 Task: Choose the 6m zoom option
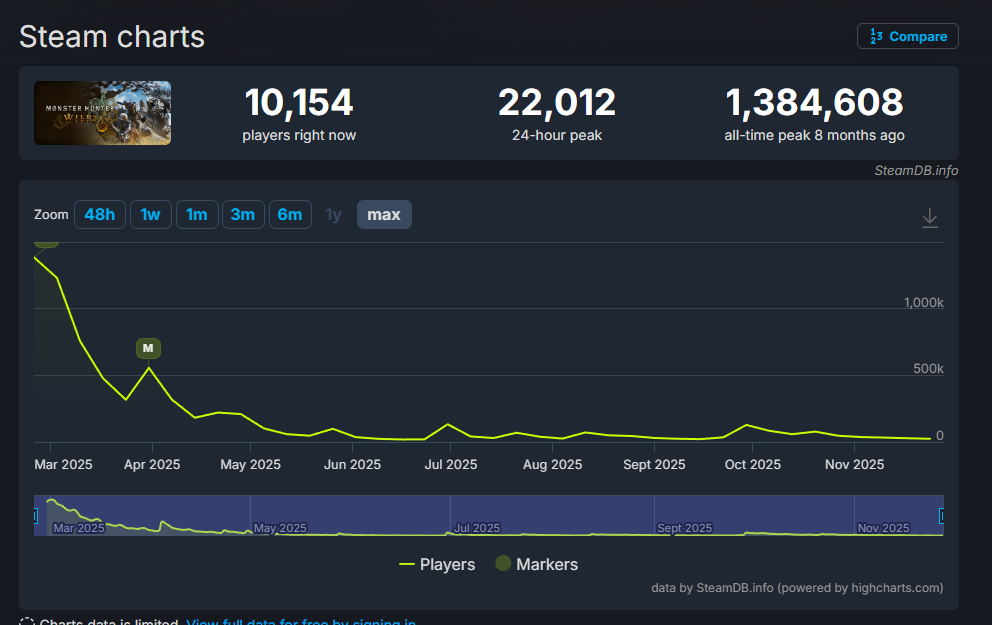289,215
